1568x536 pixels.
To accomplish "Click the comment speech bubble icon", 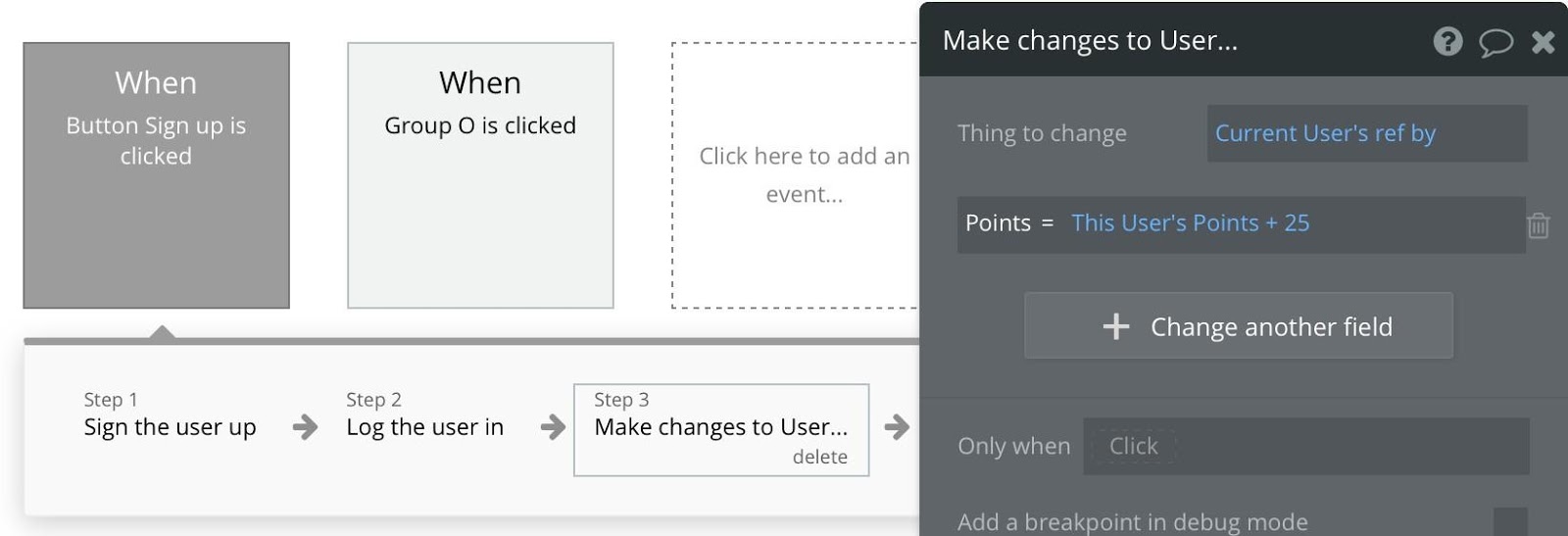I will point(1495,42).
